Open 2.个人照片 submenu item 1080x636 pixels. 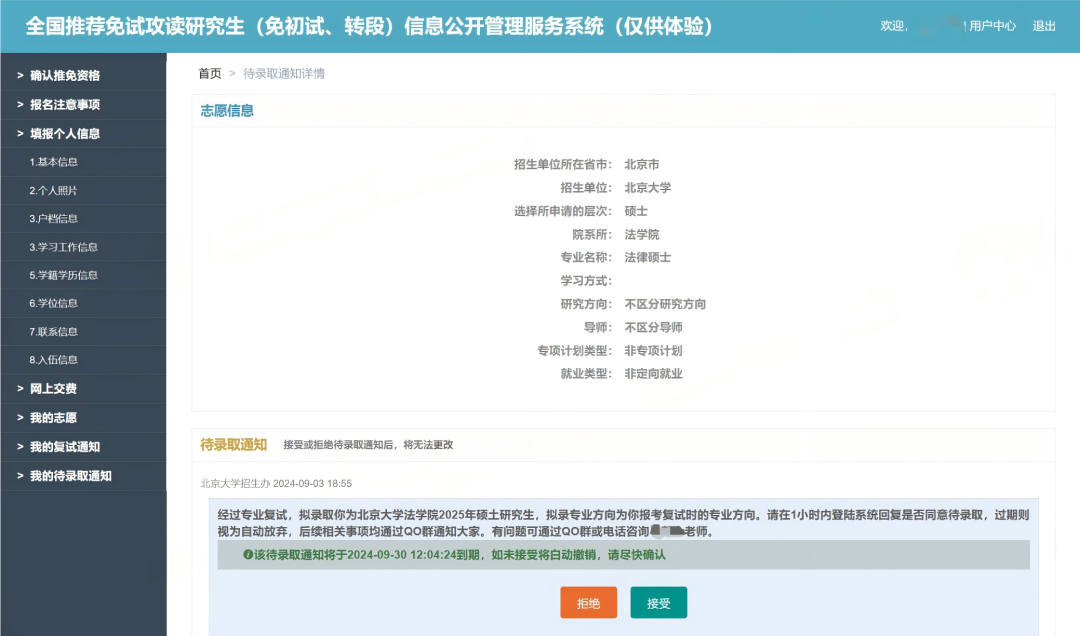tap(54, 190)
